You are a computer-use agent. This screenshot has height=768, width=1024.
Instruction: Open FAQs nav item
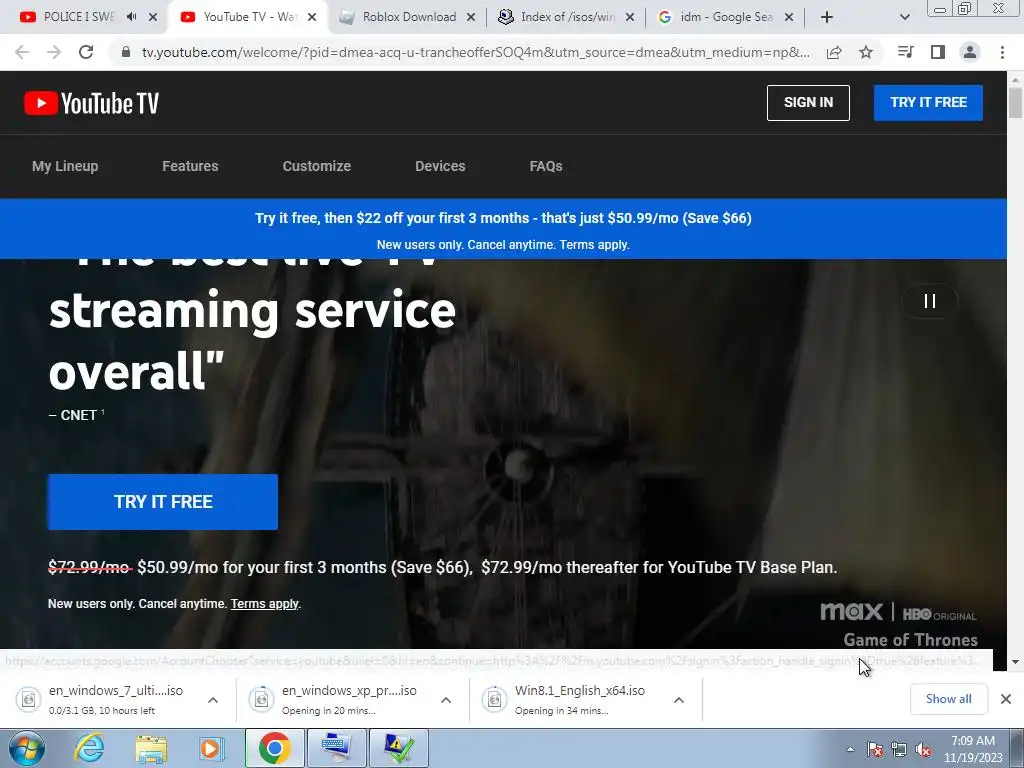point(546,166)
